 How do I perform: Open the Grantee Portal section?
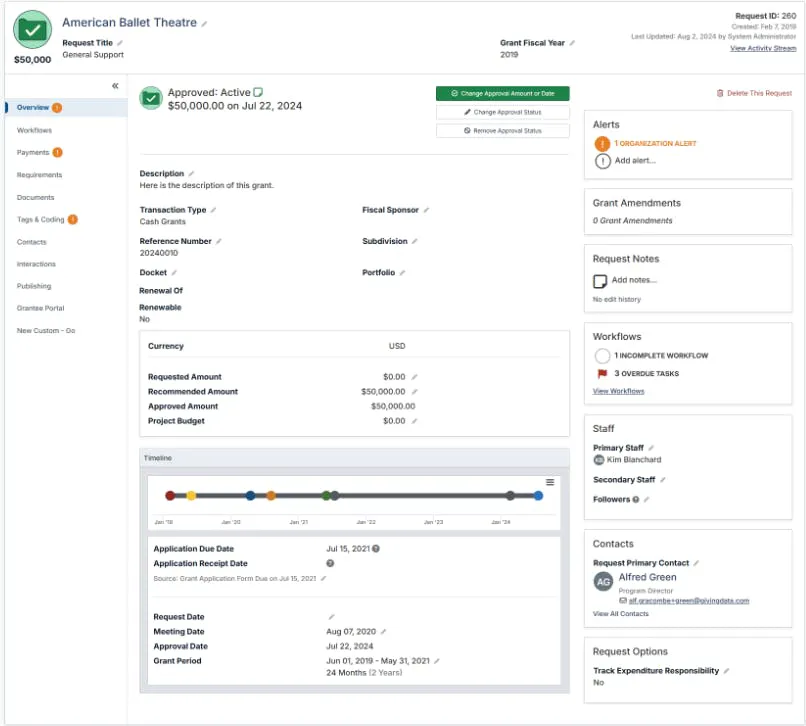[41, 308]
